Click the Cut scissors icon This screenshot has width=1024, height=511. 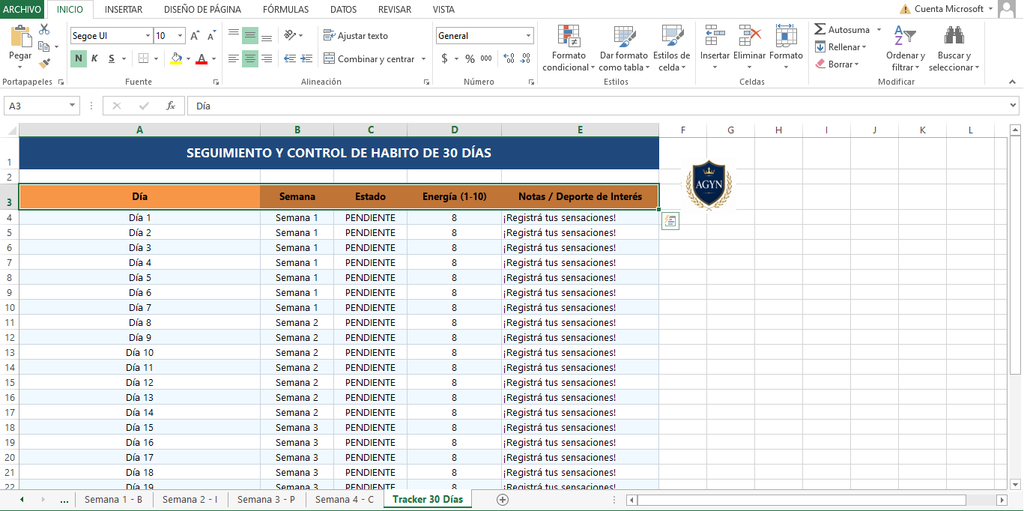point(44,29)
